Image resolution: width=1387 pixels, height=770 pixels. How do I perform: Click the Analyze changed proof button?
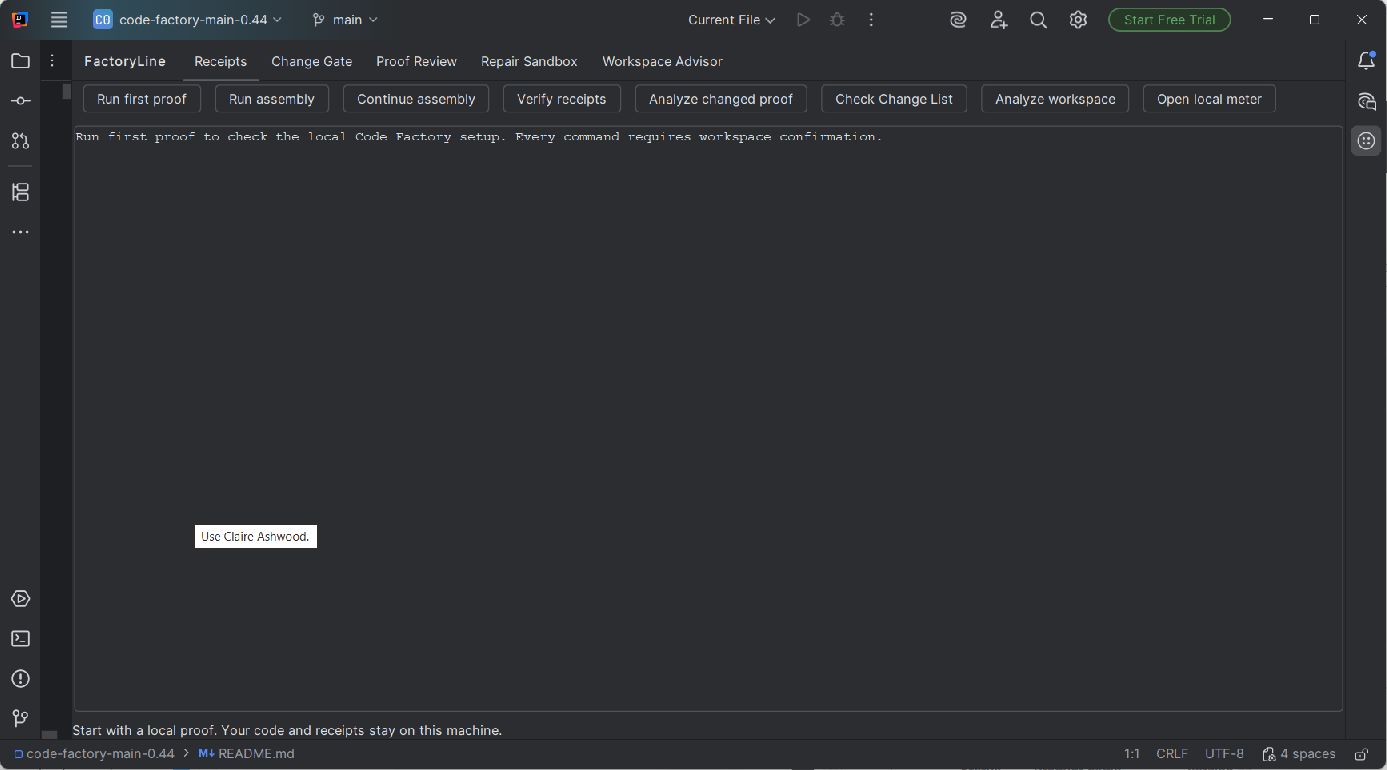721,99
